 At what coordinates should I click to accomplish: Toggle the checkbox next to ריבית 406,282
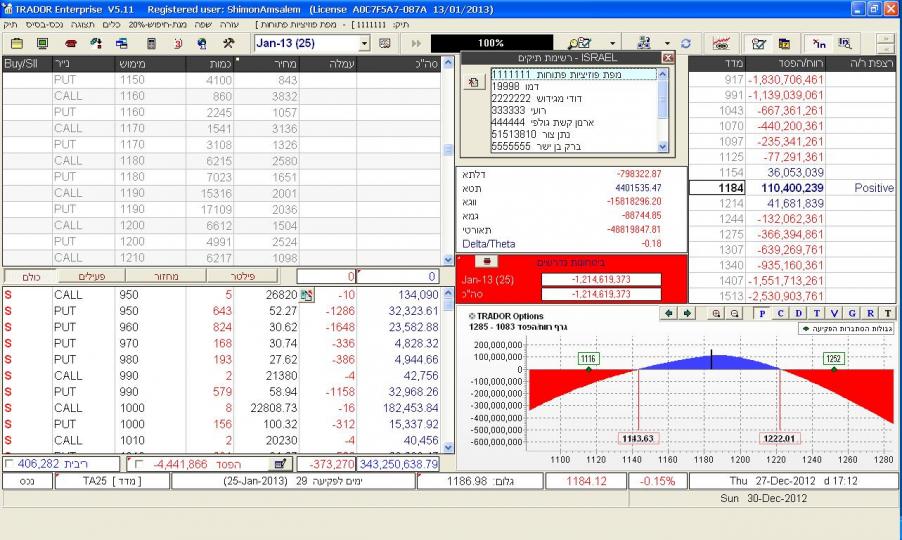[9, 464]
